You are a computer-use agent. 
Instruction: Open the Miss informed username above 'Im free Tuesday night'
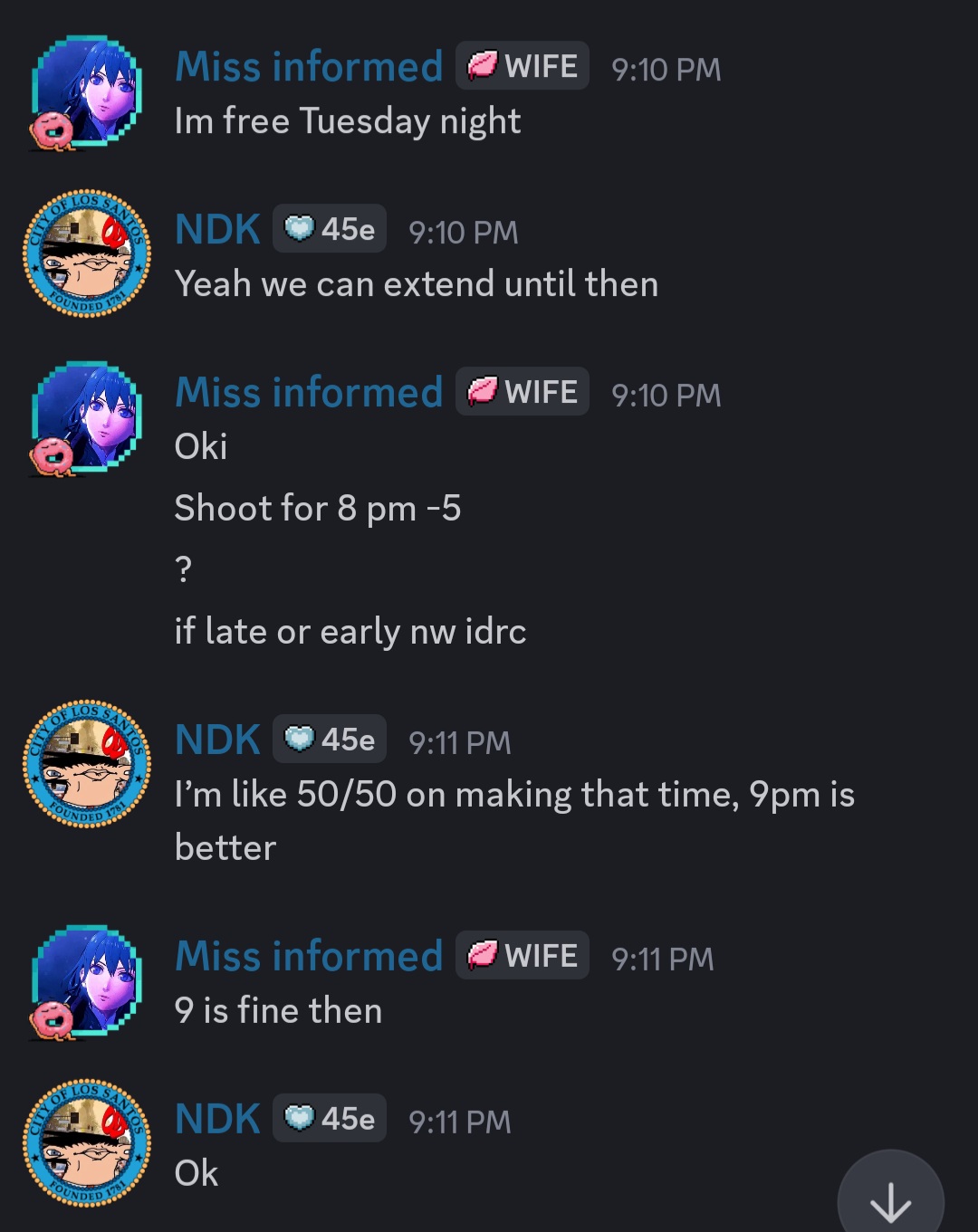pyautogui.click(x=309, y=66)
